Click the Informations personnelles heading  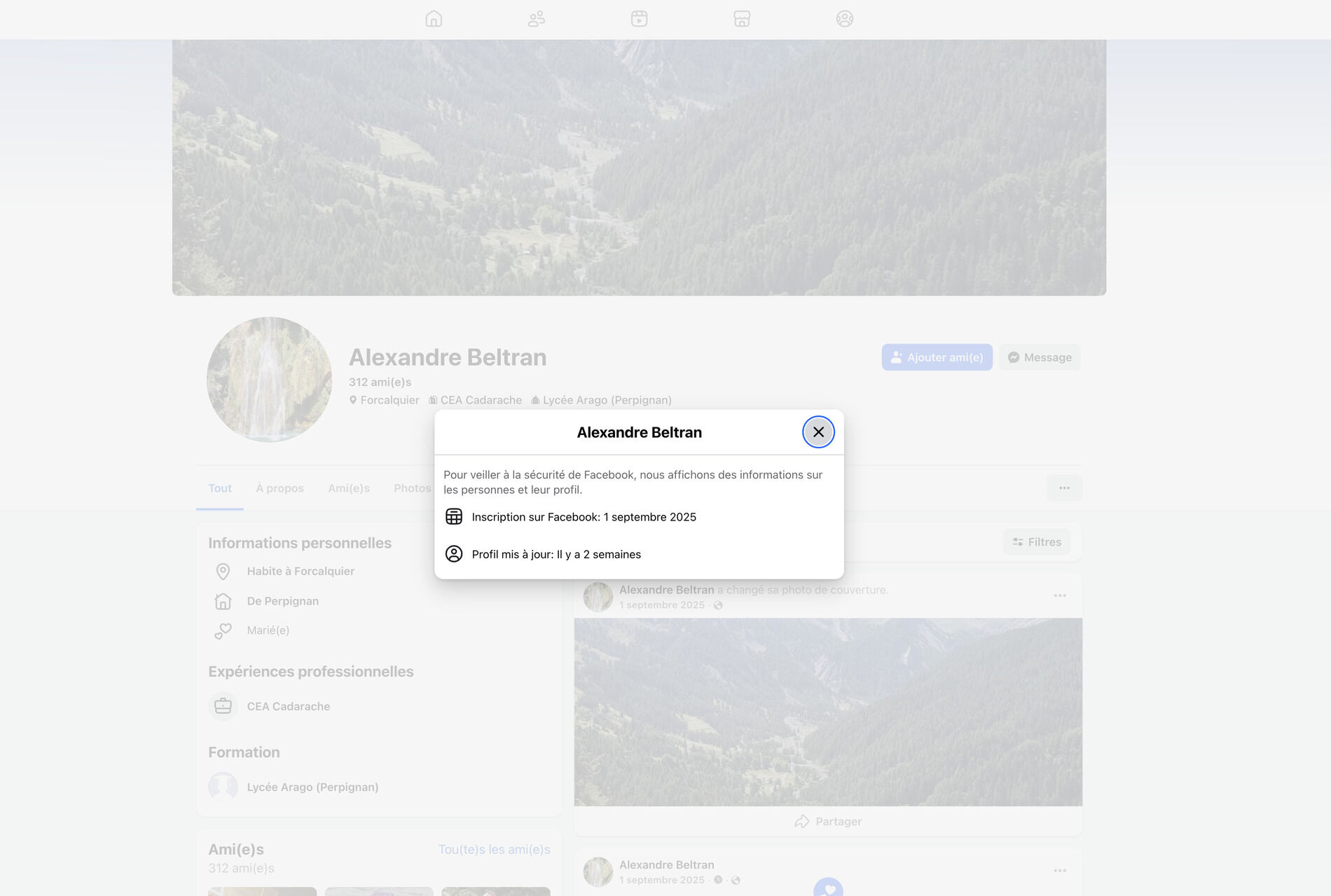[x=300, y=543]
